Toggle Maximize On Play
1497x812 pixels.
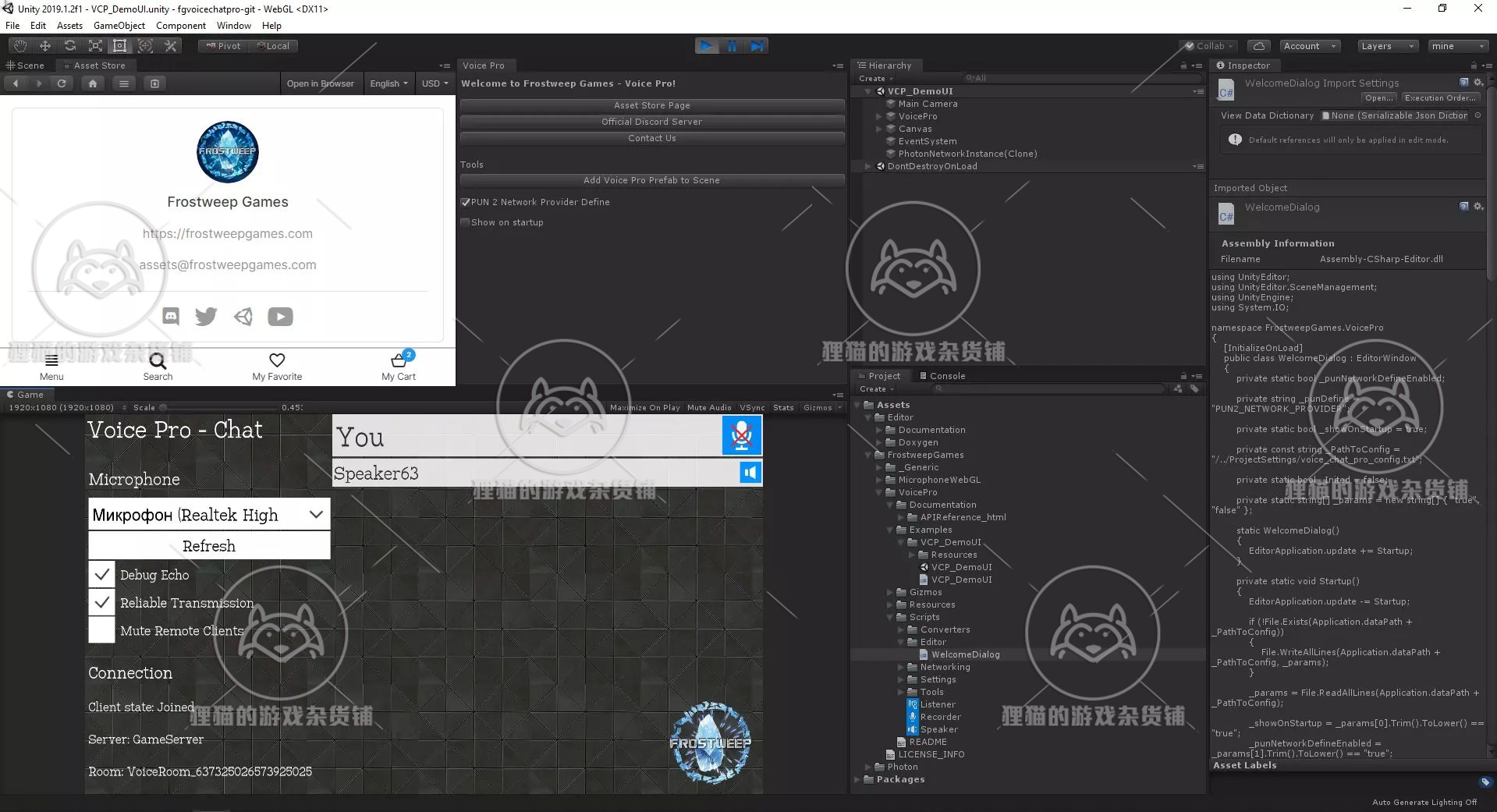click(644, 407)
